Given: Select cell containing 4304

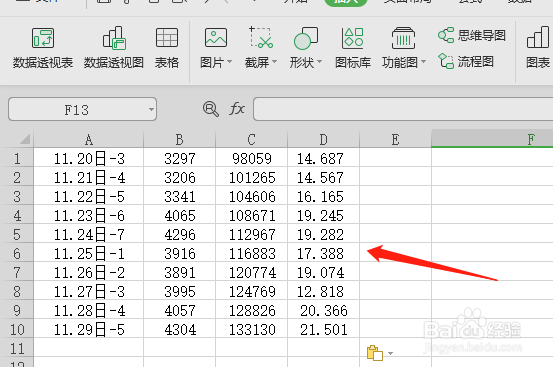Looking at the screenshot, I should [x=180, y=330].
